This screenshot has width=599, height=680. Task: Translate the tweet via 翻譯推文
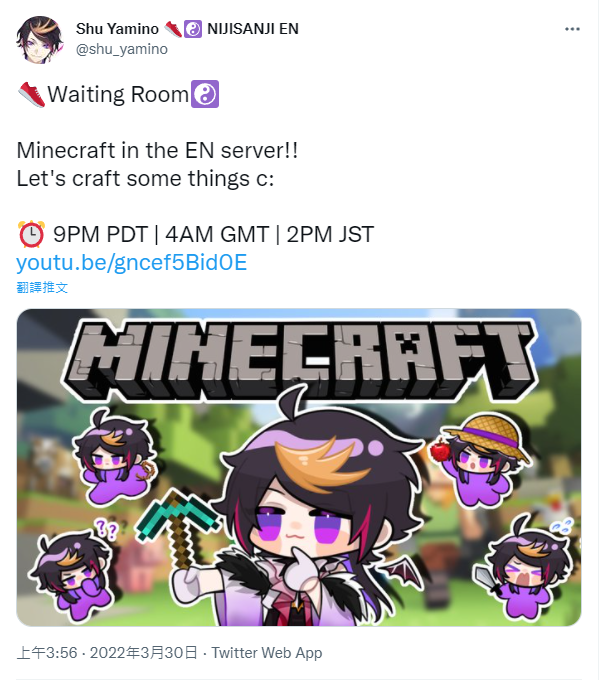click(42, 287)
